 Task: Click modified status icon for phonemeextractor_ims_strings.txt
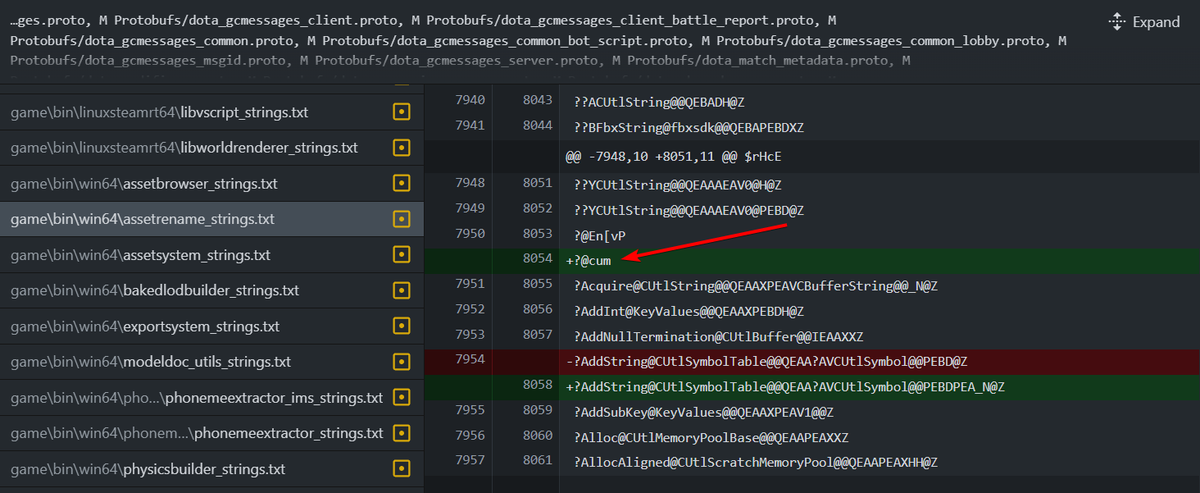[x=402, y=398]
